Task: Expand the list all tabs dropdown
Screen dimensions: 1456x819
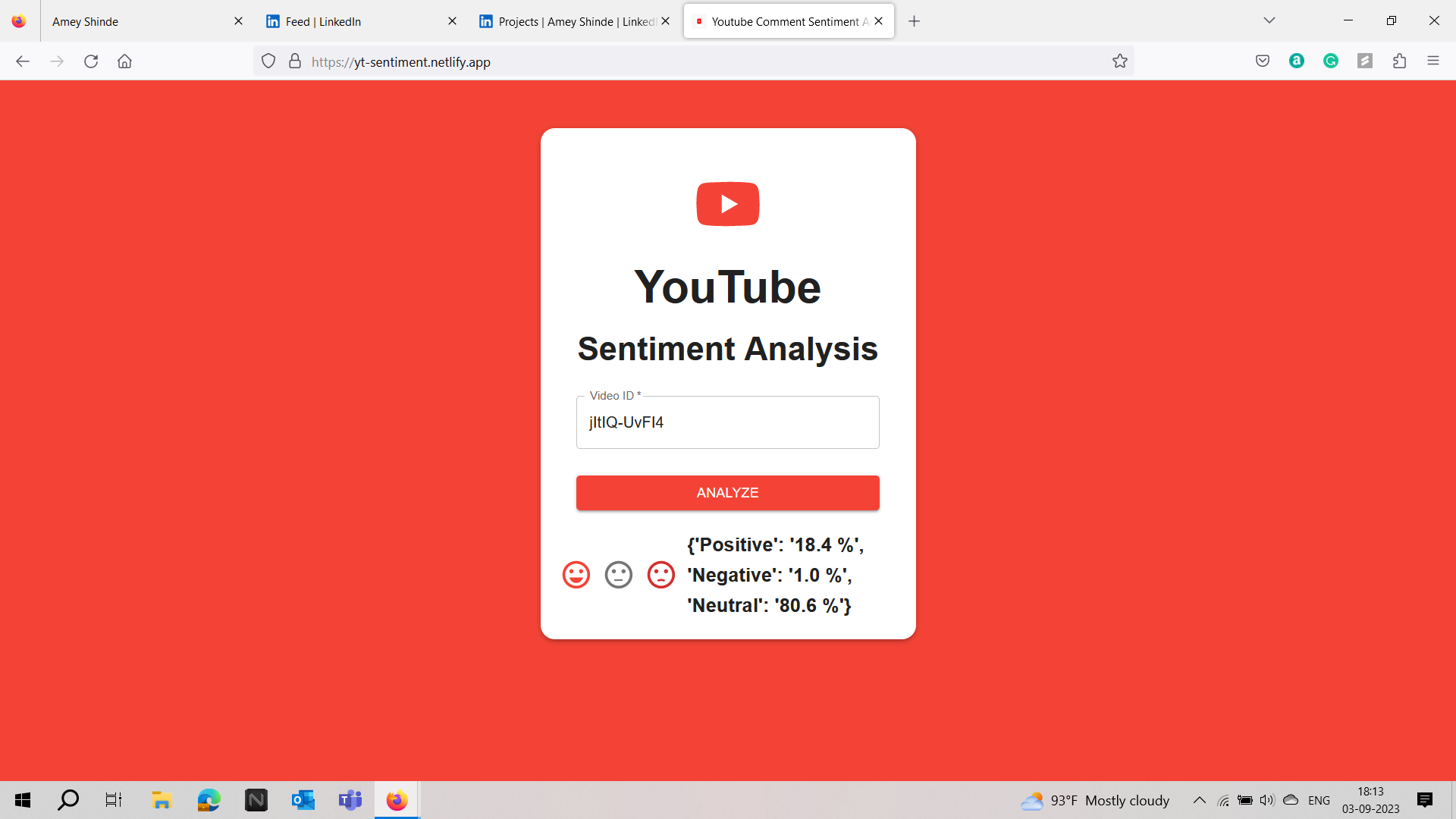Action: (1269, 20)
